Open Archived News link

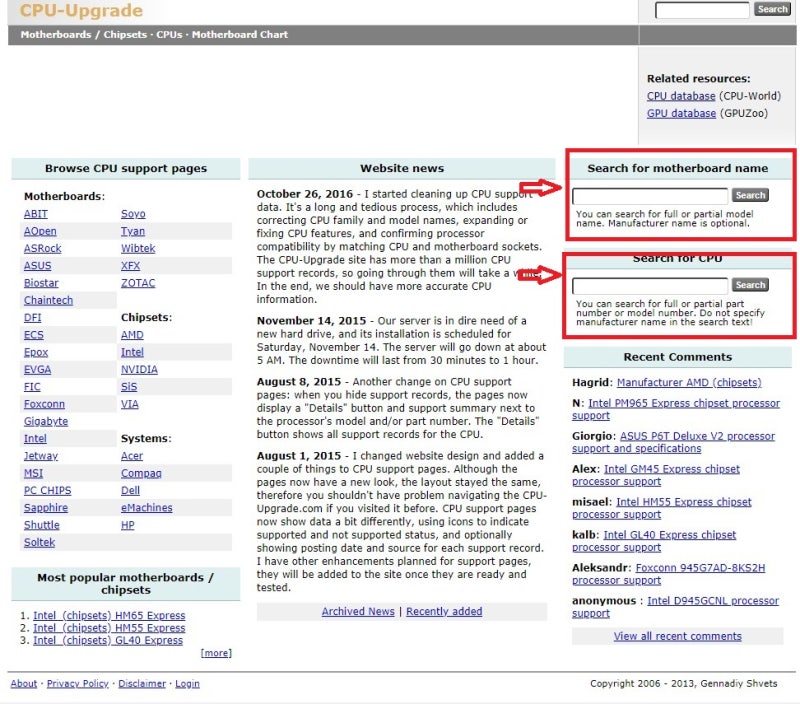tap(358, 612)
